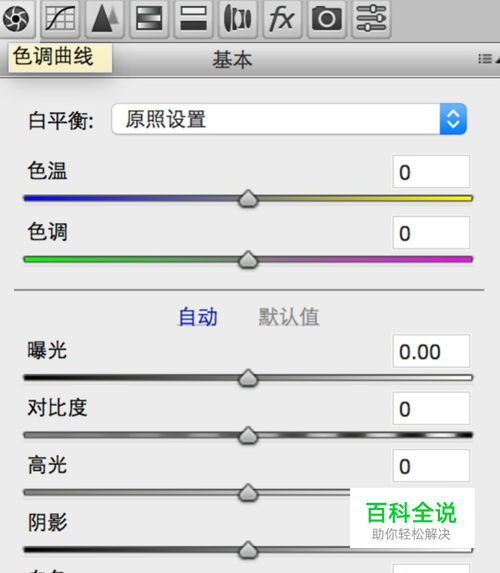Expand the 白平衡 dropdown showing 原照设置
500x573 pixels.
pyautogui.click(x=289, y=119)
